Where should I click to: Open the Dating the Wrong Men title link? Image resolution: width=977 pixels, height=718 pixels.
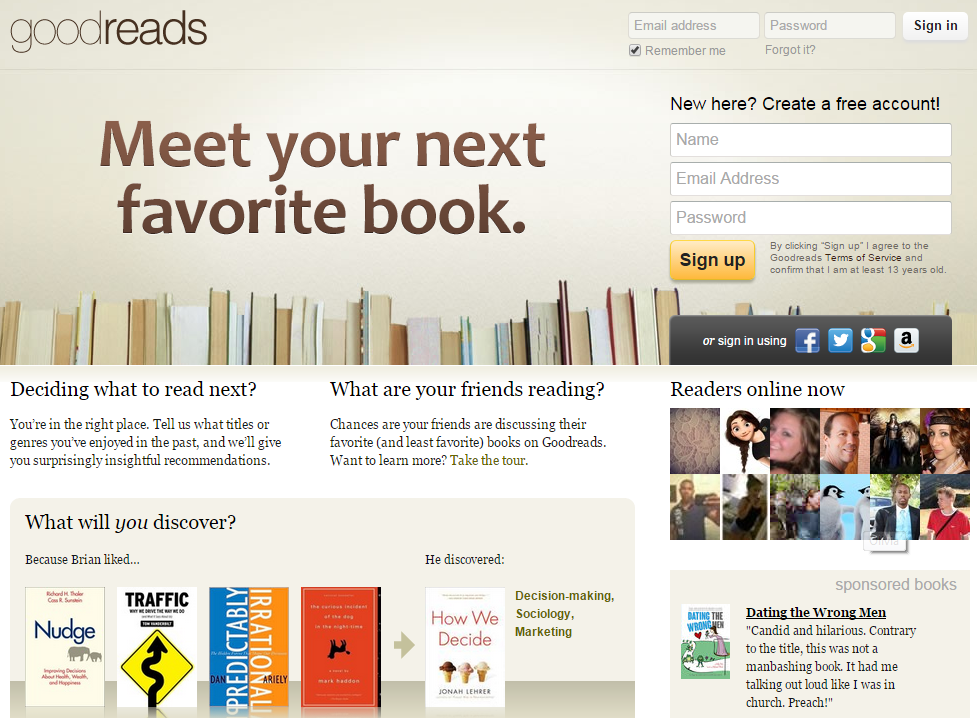(816, 613)
